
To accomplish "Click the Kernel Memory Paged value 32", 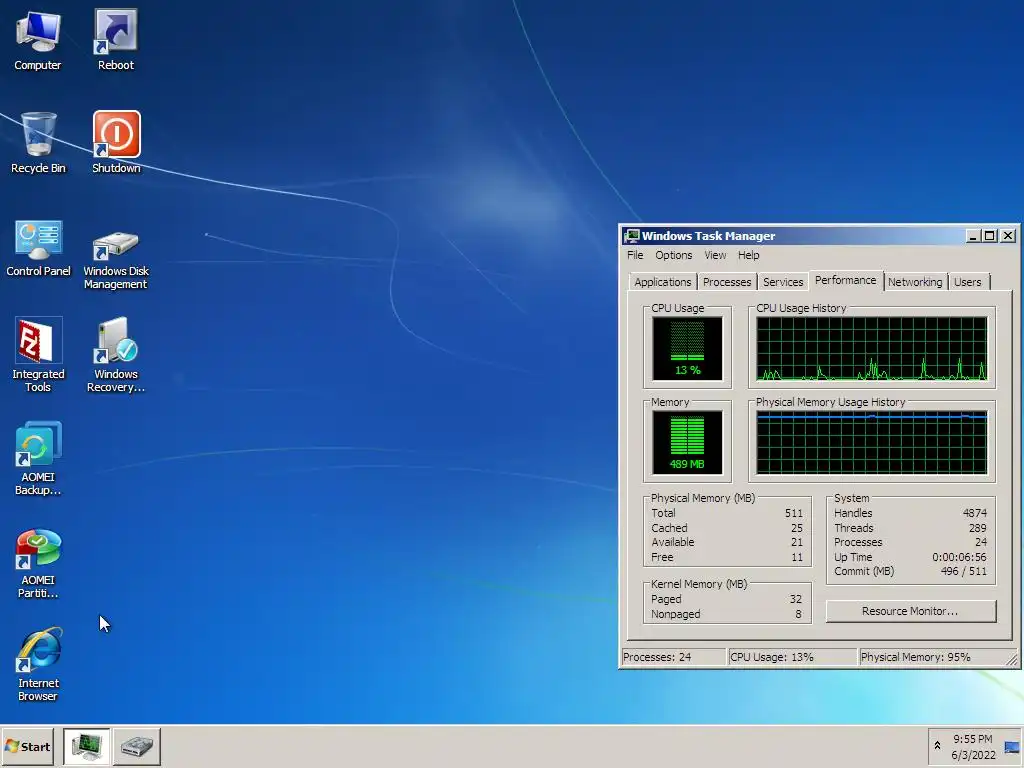I will 795,599.
